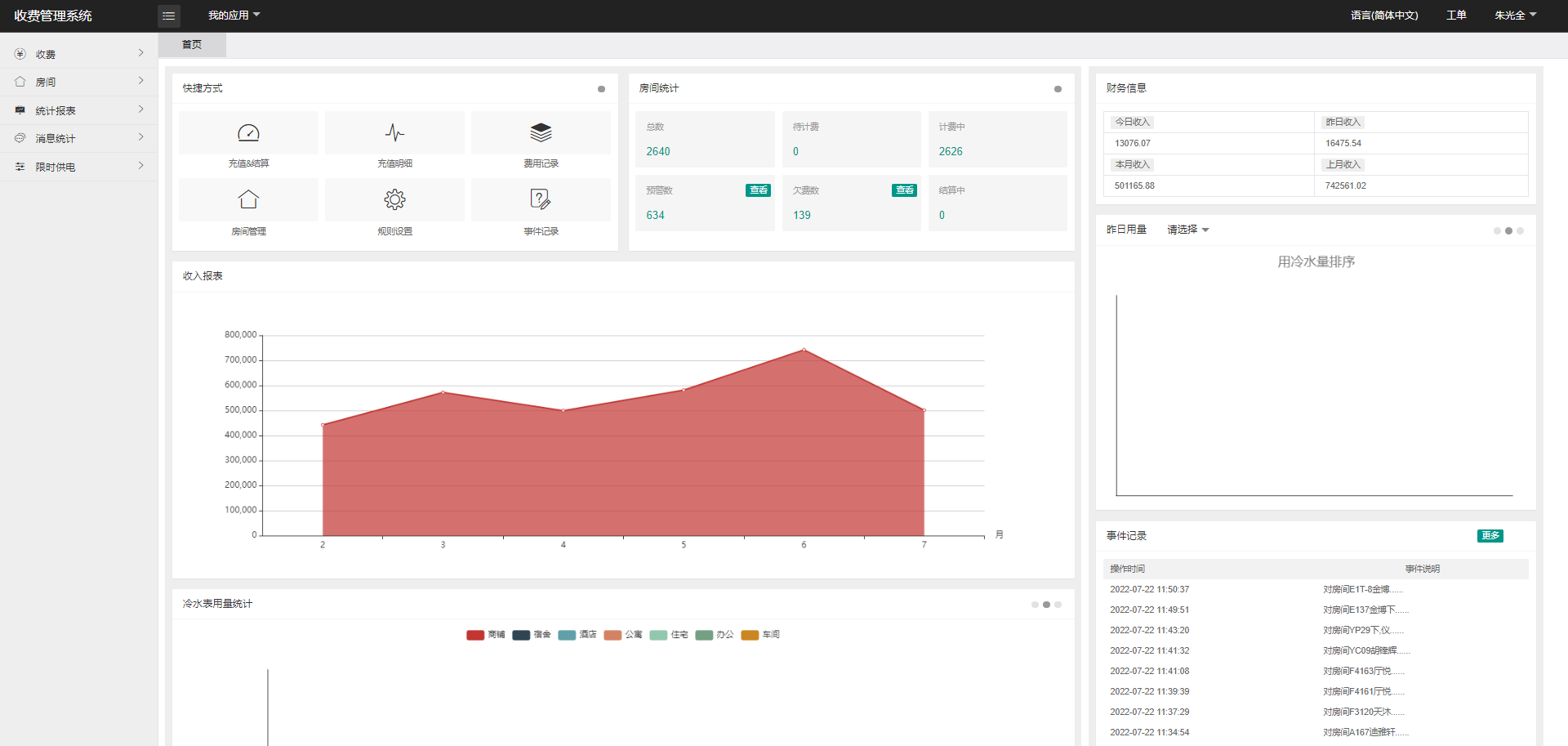
Task: Open the 规则设置 gear icon shortcut
Action: pyautogui.click(x=394, y=199)
